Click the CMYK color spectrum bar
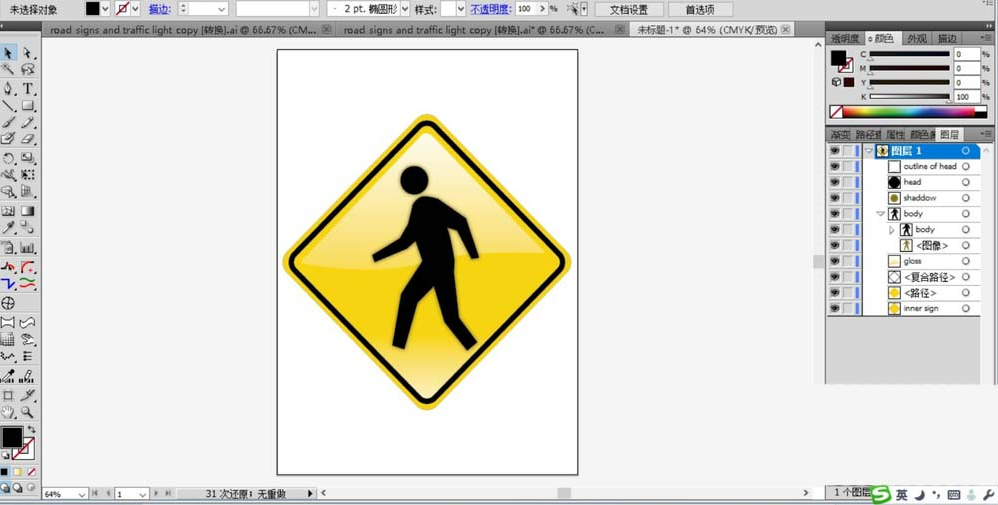 (908, 112)
